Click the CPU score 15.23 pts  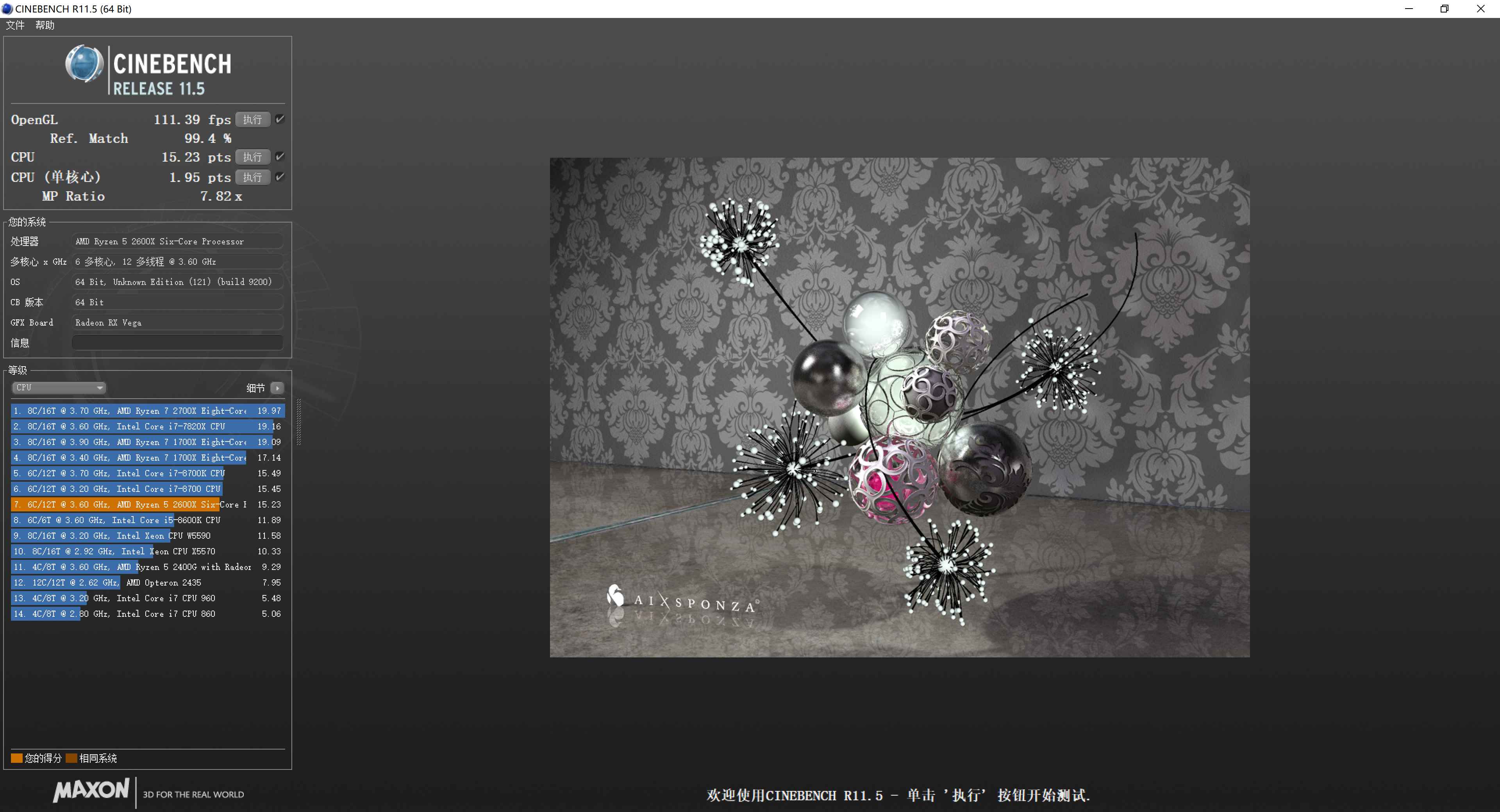pos(196,157)
